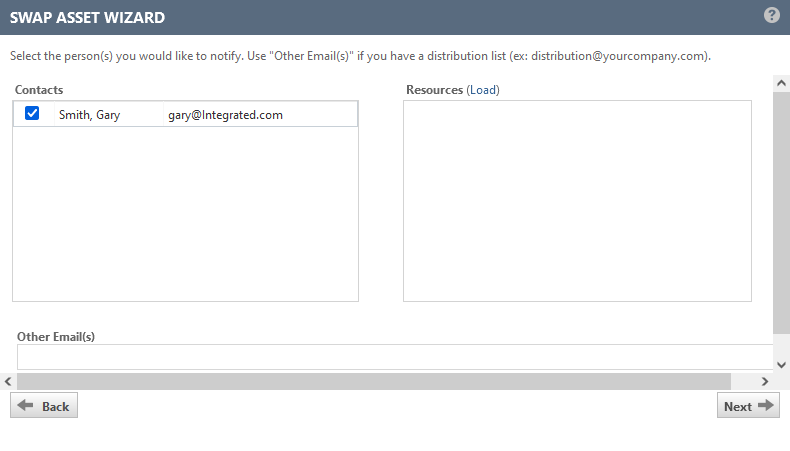Proceed to the next step with Next
Image resolution: width=790 pixels, height=451 pixels.
[748, 406]
